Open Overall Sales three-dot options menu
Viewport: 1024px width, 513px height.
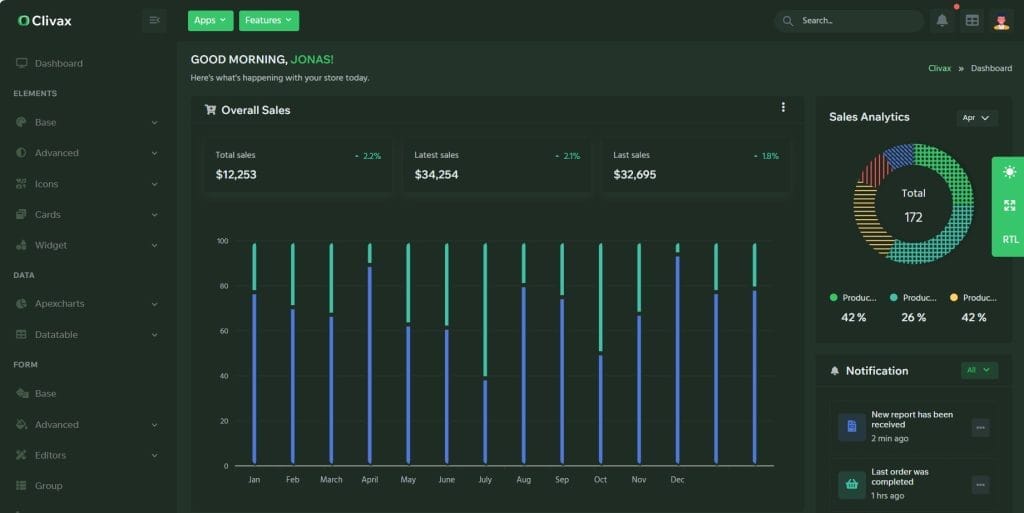tap(783, 108)
